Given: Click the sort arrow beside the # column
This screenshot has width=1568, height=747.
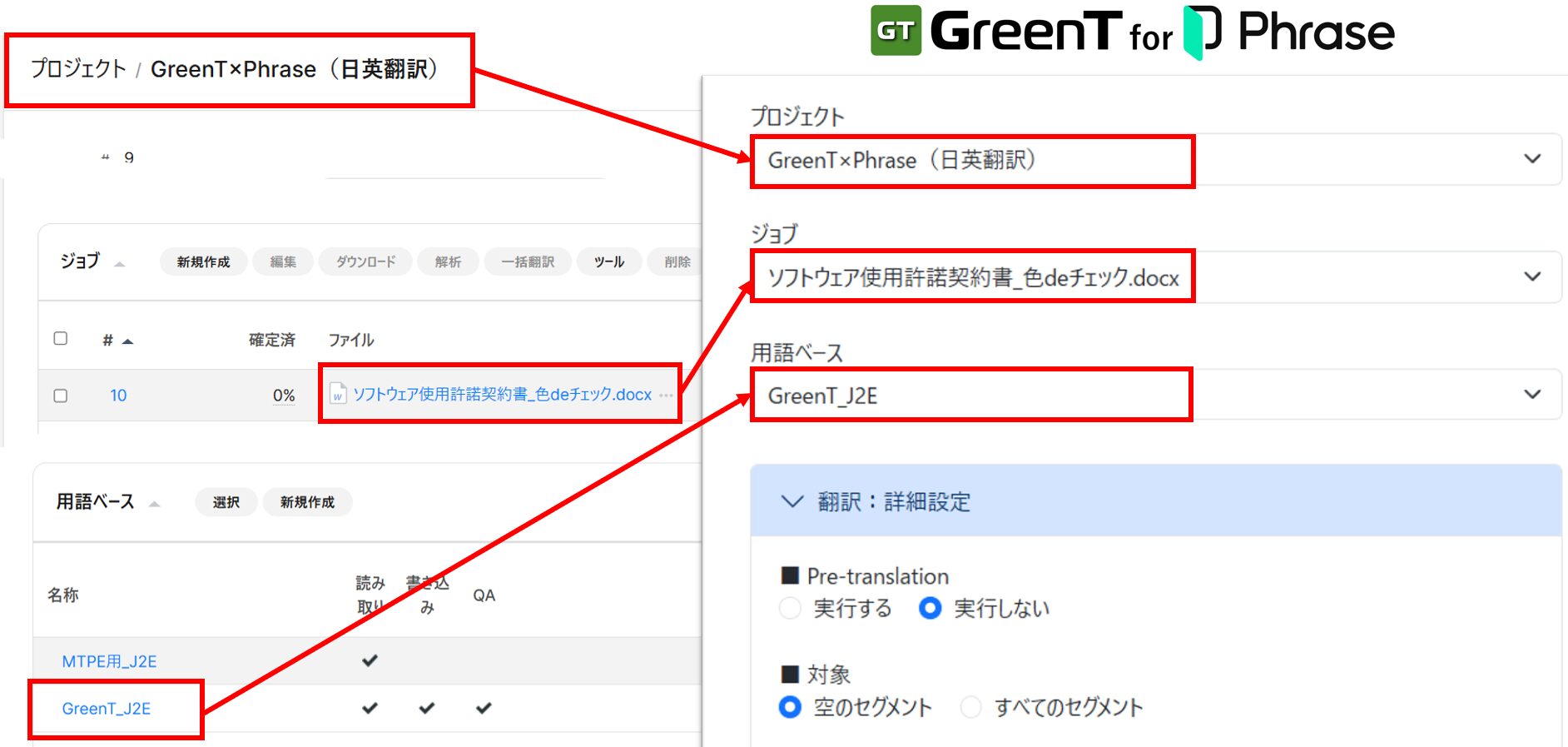Looking at the screenshot, I should point(127,341).
